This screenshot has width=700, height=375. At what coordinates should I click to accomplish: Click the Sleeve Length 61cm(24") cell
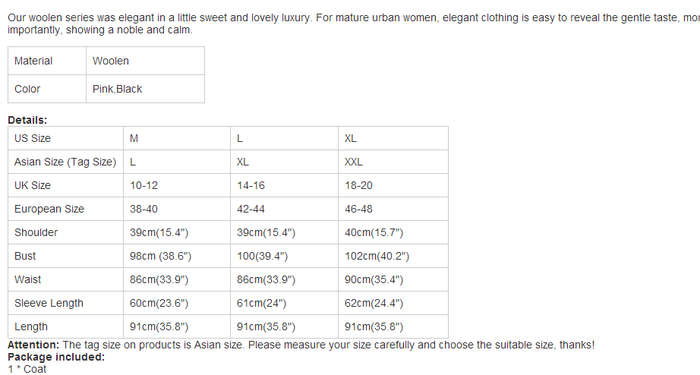pos(284,303)
